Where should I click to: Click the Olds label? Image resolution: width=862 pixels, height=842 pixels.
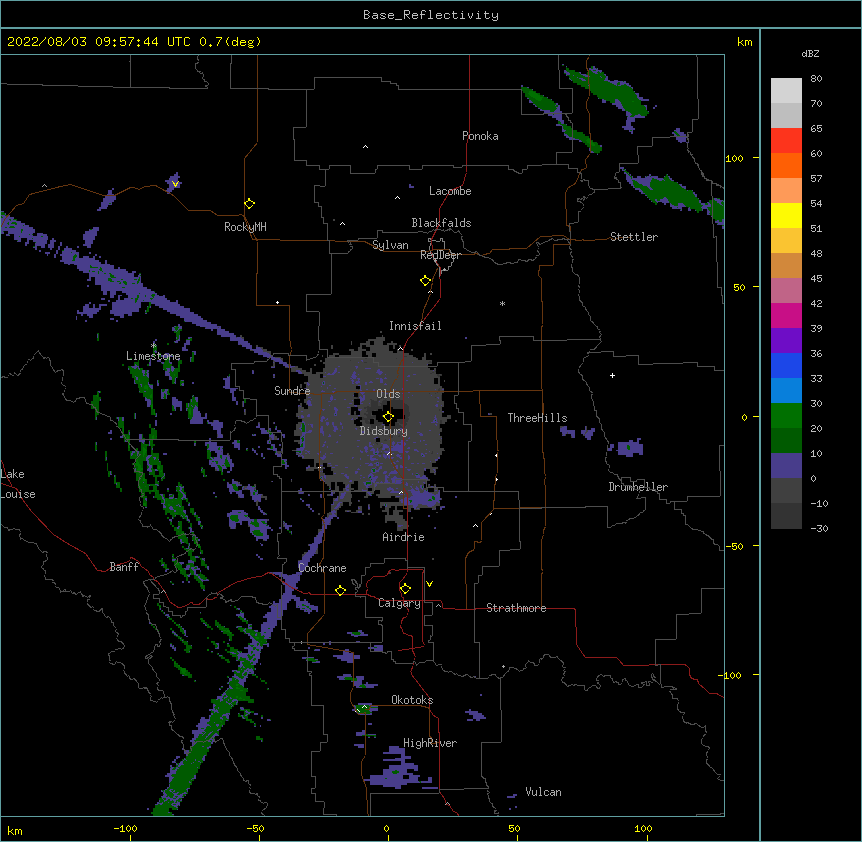point(388,394)
